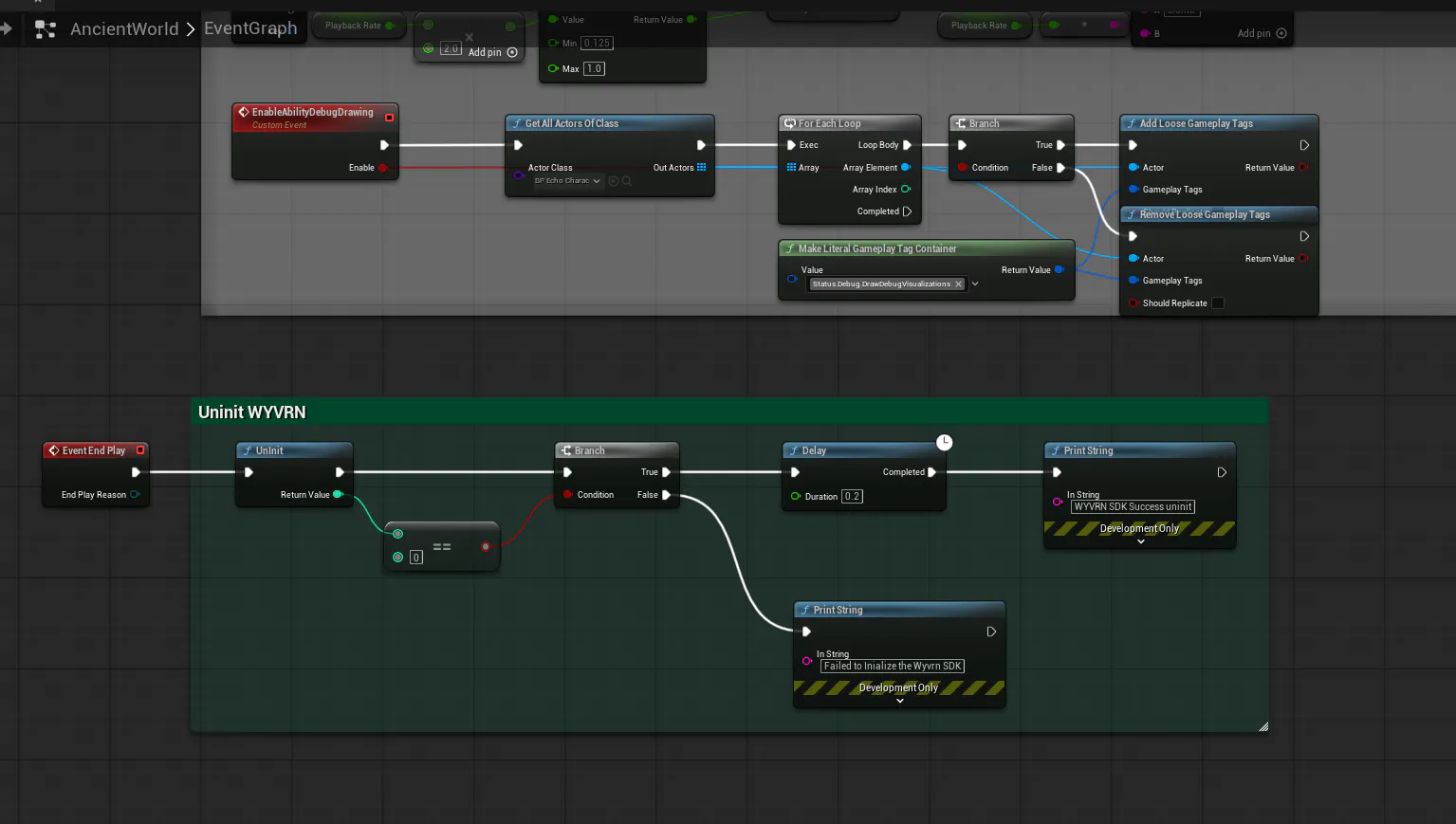This screenshot has height=824, width=1456.
Task: Click the For Each Loop Exec input pin
Action: coord(791,145)
